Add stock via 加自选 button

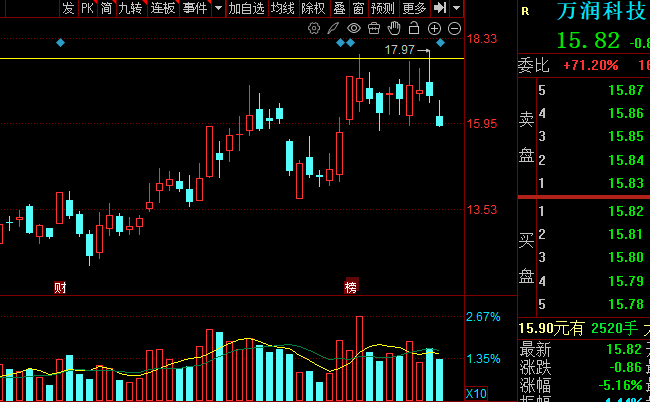coord(246,8)
